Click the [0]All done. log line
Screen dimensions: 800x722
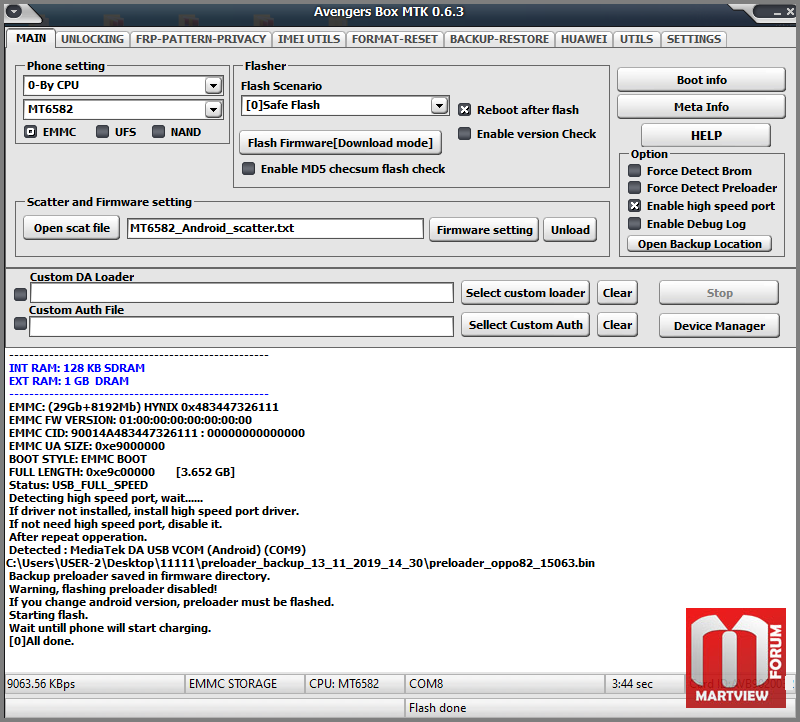41,641
